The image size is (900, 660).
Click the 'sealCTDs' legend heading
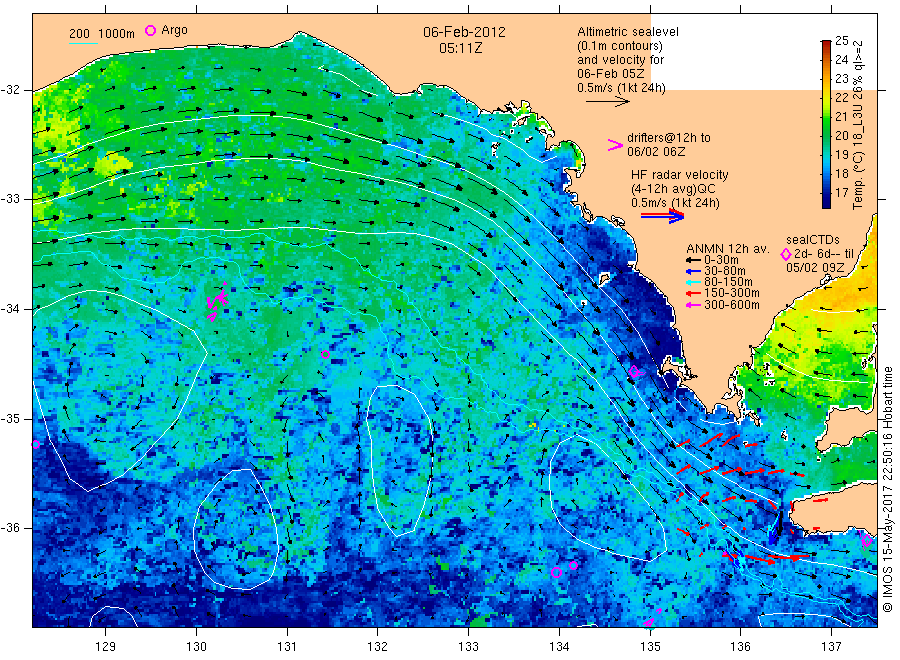[813, 240]
